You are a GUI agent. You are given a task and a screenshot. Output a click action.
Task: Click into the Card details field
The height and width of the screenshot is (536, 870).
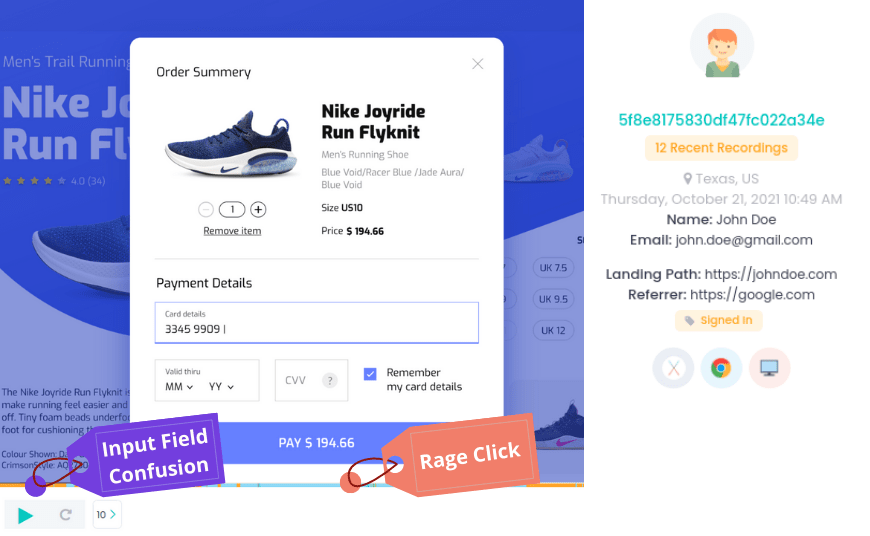click(316, 322)
